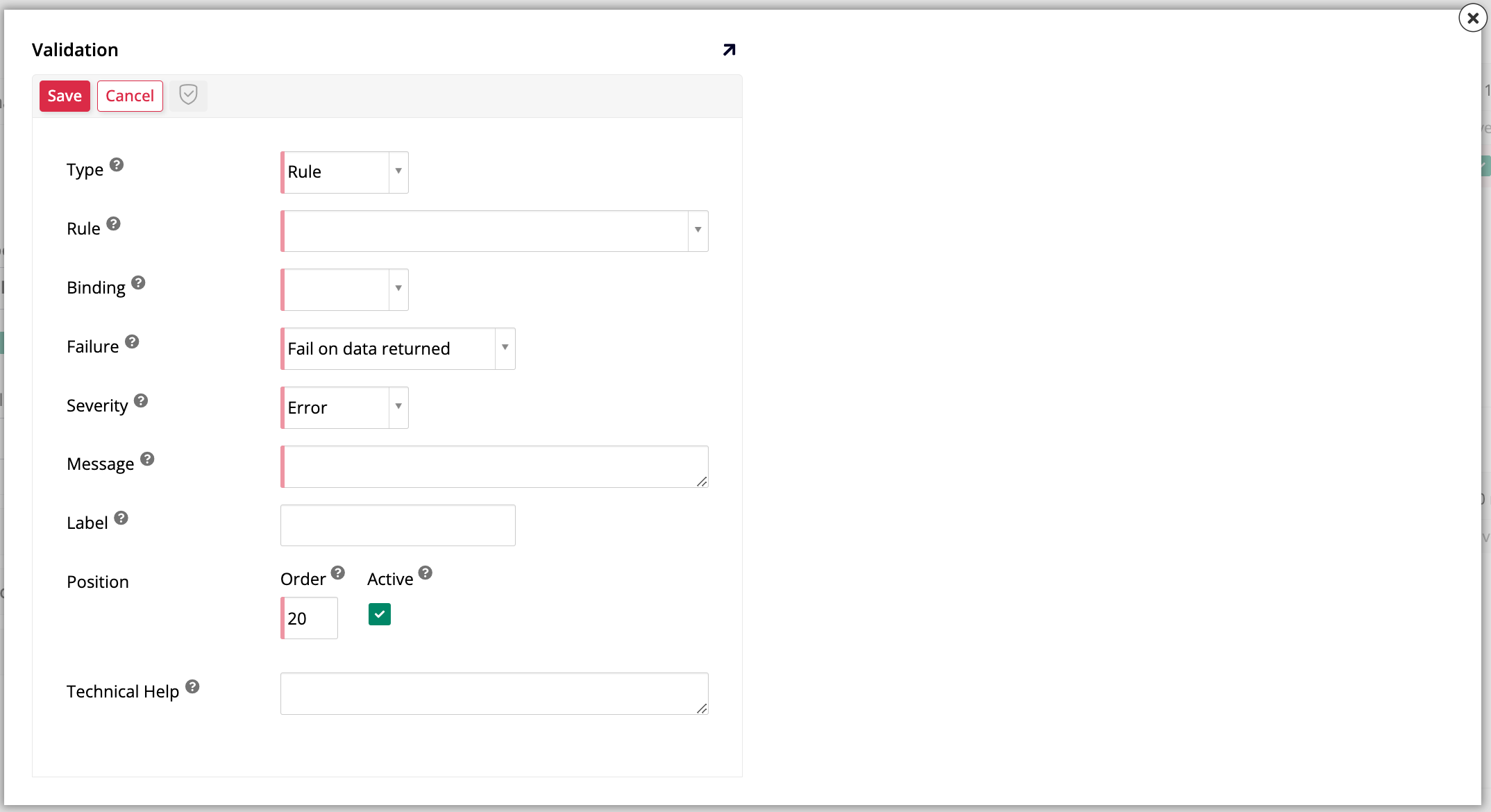Screen dimensions: 1491x812
Task: Click the Save button
Action: [65, 96]
